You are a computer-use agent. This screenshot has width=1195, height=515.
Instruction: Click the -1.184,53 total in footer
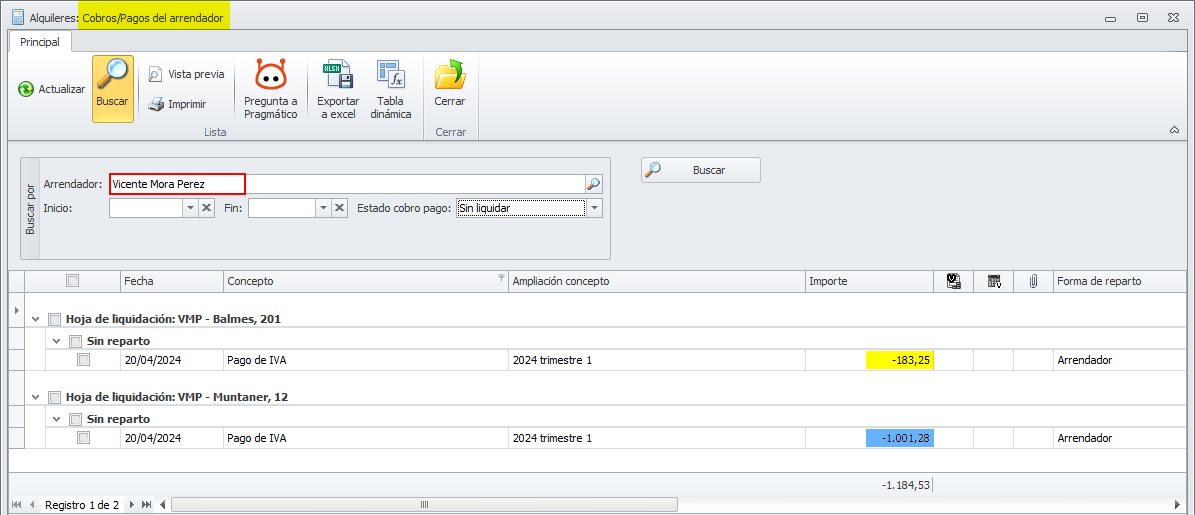(905, 485)
